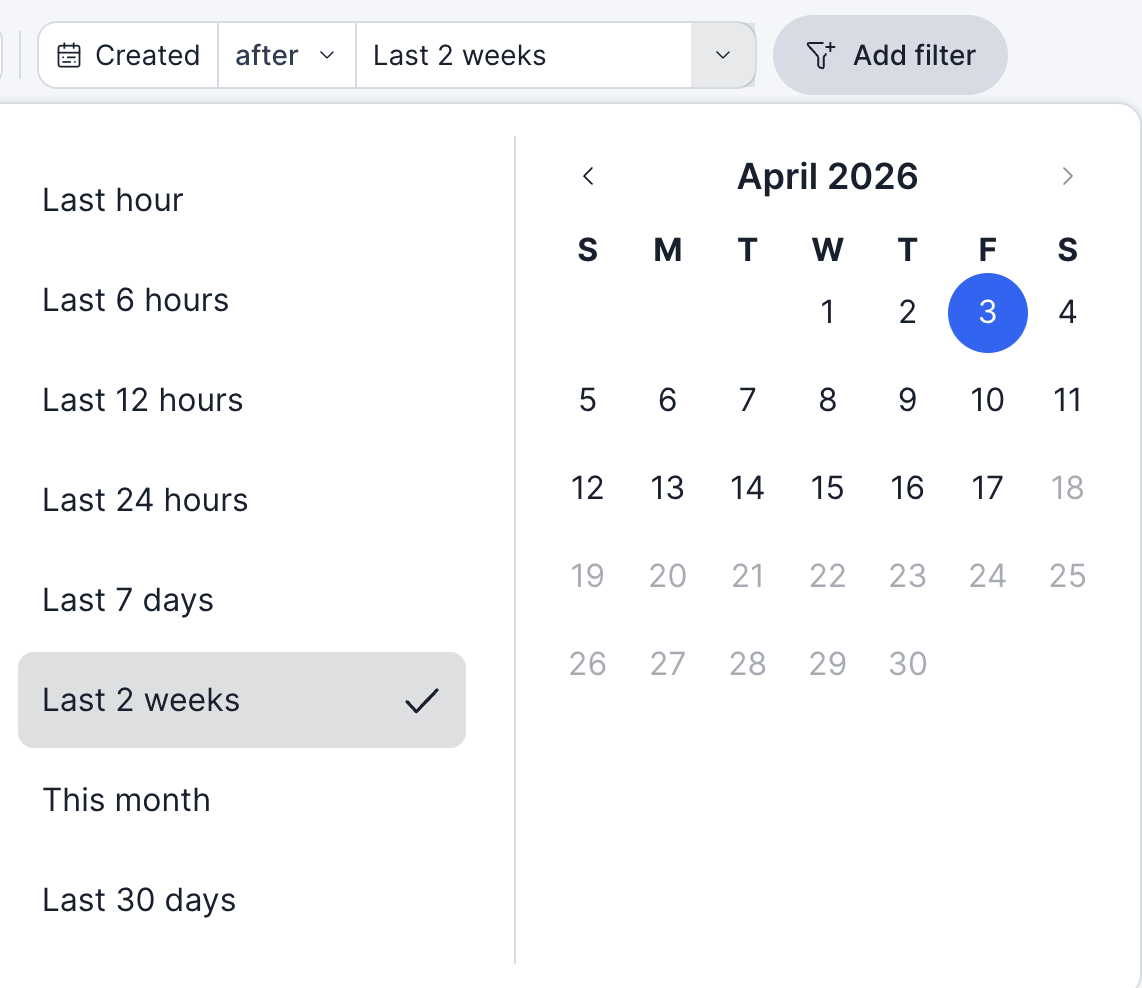The image size is (1142, 988).
Task: Choose the 'This month' option
Action: click(242, 800)
